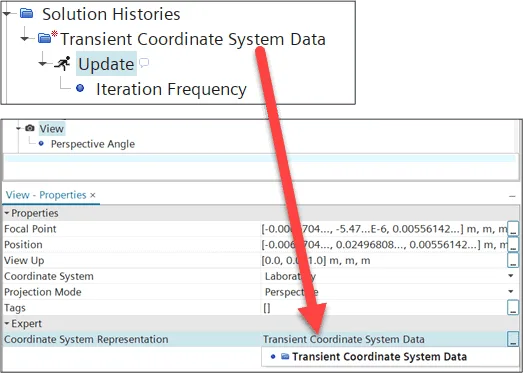The image size is (523, 373).
Task: Select Transient Coordinate System Data tree item
Action: point(193,39)
